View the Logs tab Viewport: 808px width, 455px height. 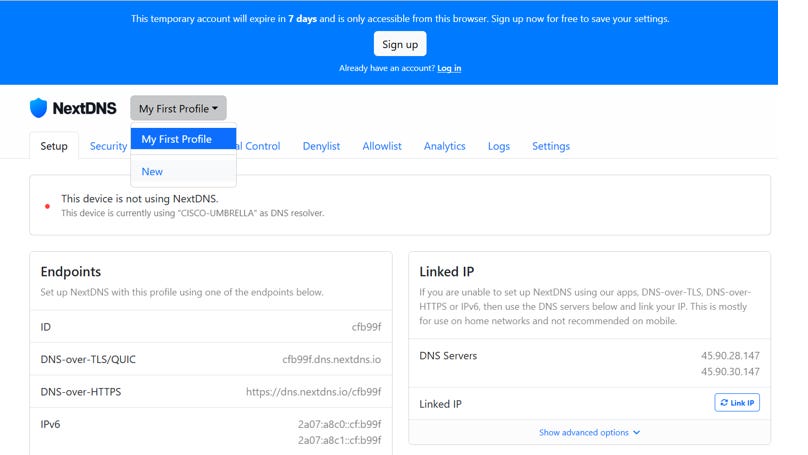pyautogui.click(x=498, y=146)
